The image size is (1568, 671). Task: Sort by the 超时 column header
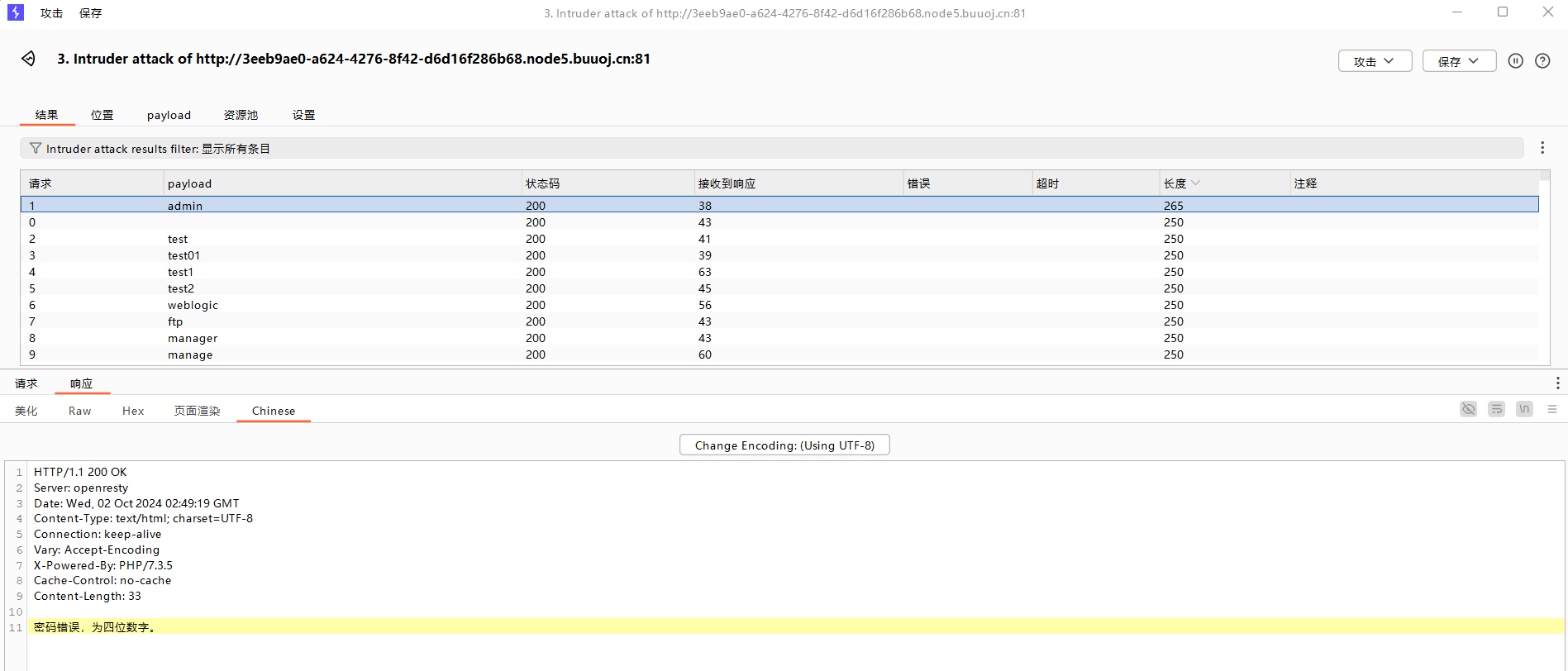pyautogui.click(x=1096, y=183)
